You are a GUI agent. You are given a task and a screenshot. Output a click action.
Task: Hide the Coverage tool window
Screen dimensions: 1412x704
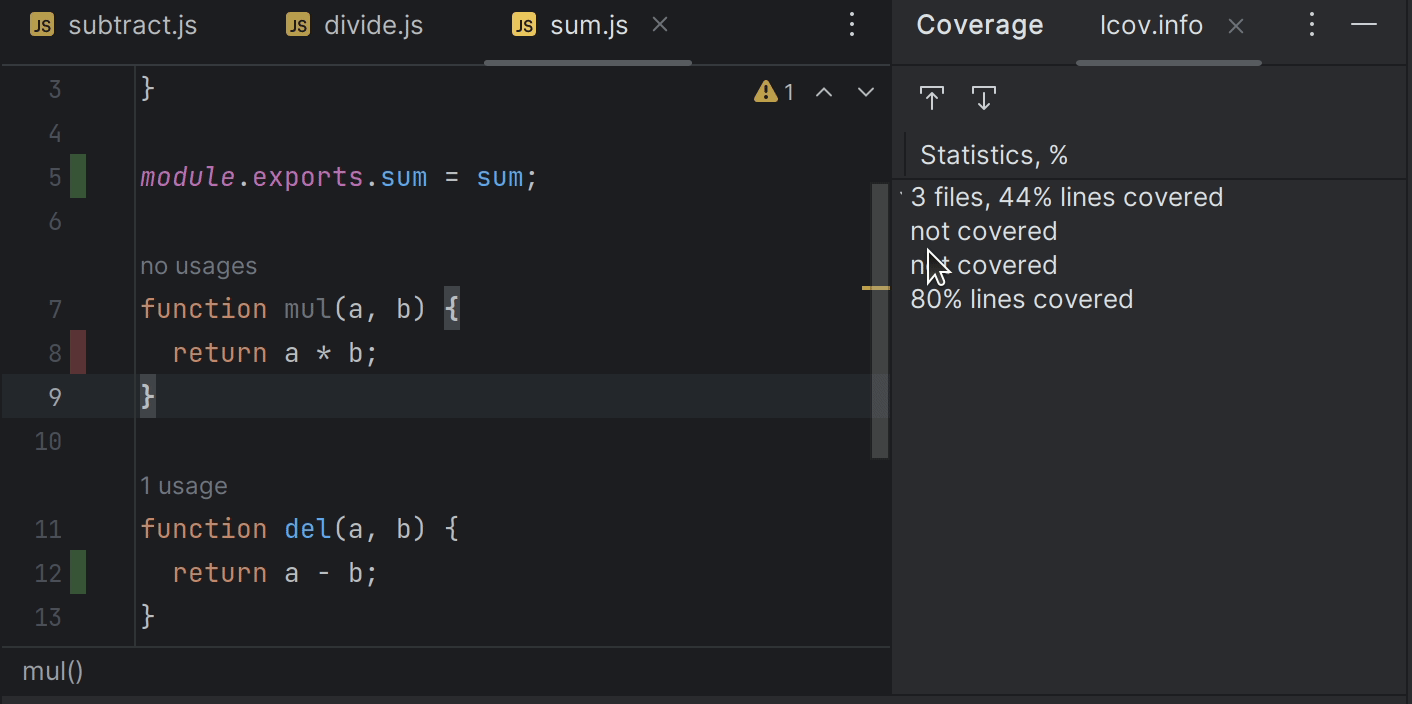pyautogui.click(x=1364, y=25)
